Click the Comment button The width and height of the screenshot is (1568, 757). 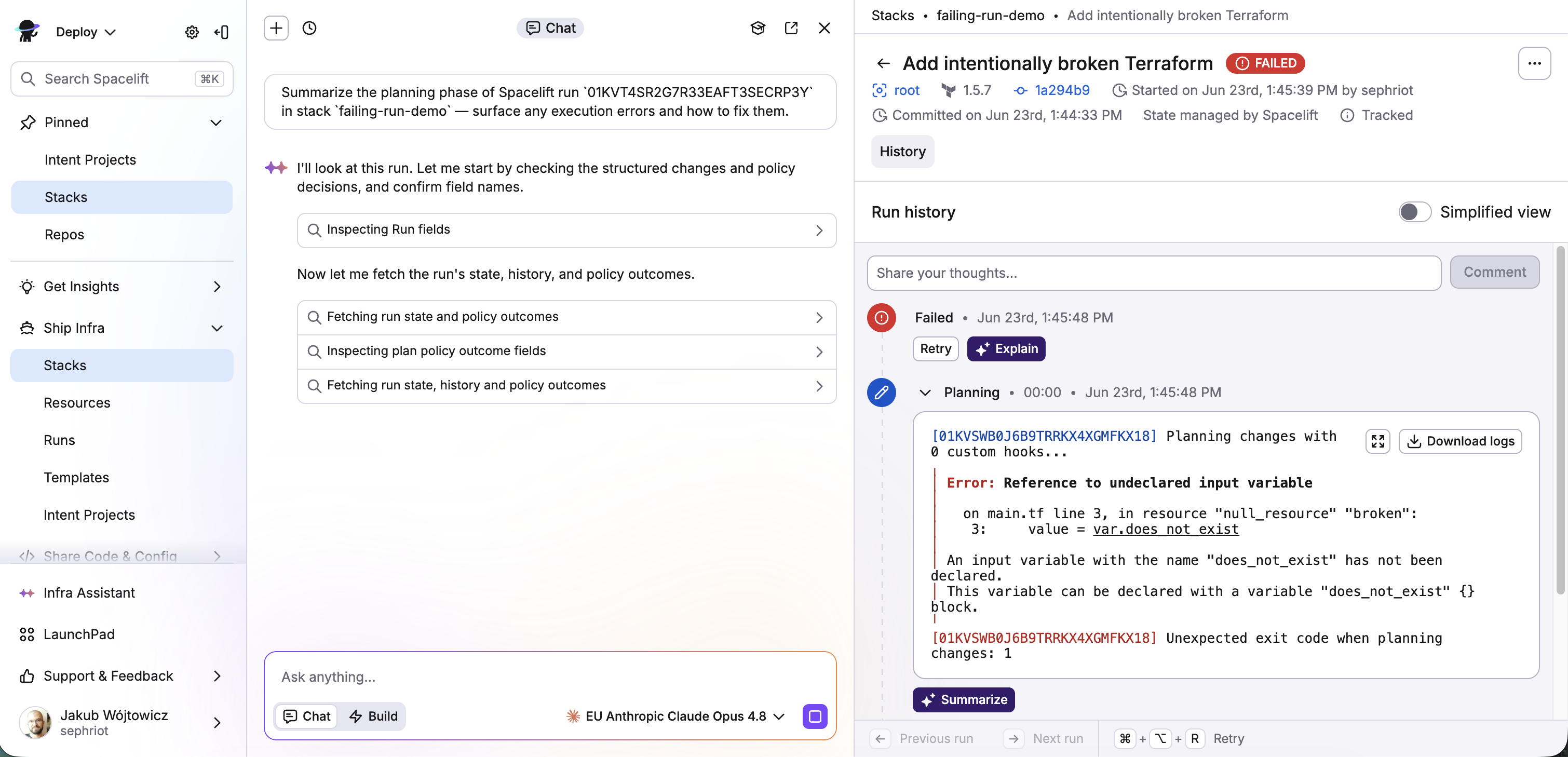click(1495, 273)
